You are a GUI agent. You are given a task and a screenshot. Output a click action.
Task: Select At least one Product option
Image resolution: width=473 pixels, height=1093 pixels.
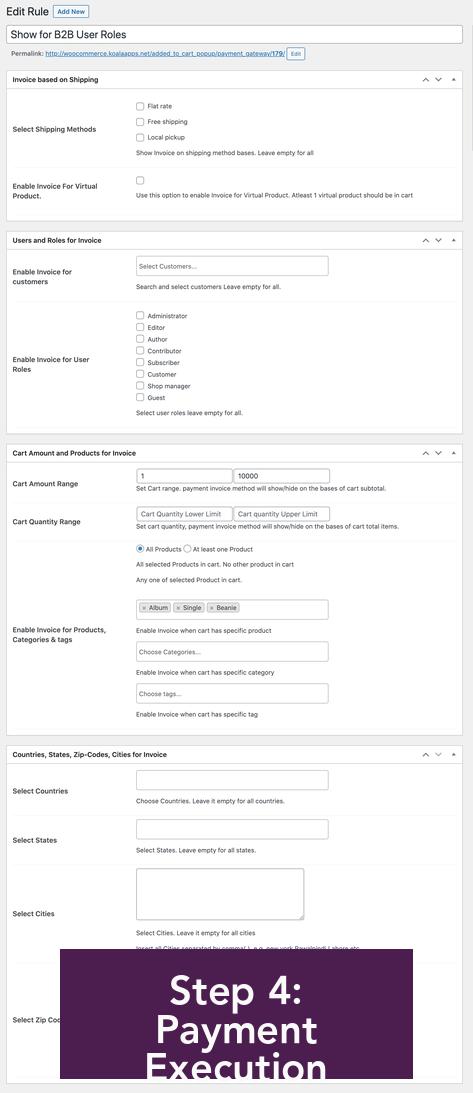point(187,549)
